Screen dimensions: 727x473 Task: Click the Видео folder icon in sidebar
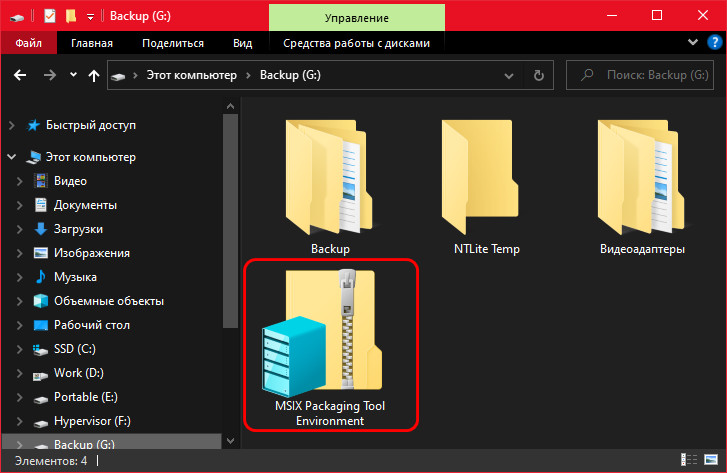coord(41,181)
